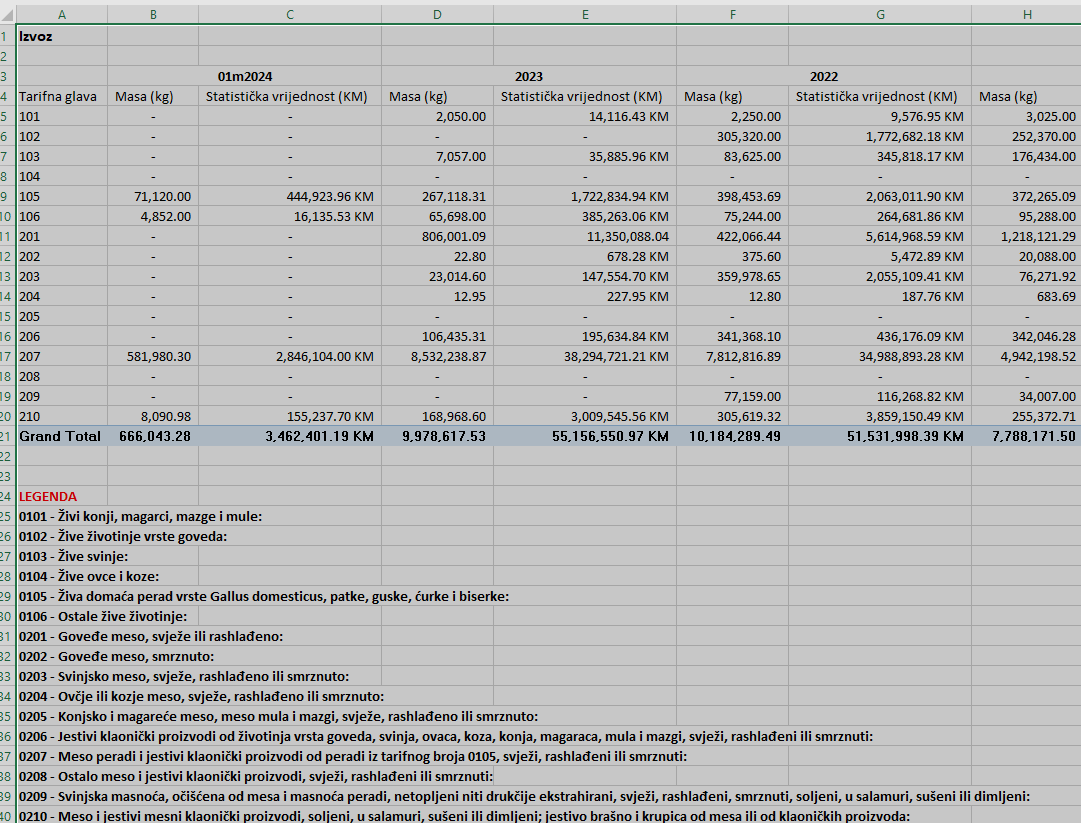Click the legend entry "0103 - Žive svinje"
The height and width of the screenshot is (823, 1081).
coord(74,556)
